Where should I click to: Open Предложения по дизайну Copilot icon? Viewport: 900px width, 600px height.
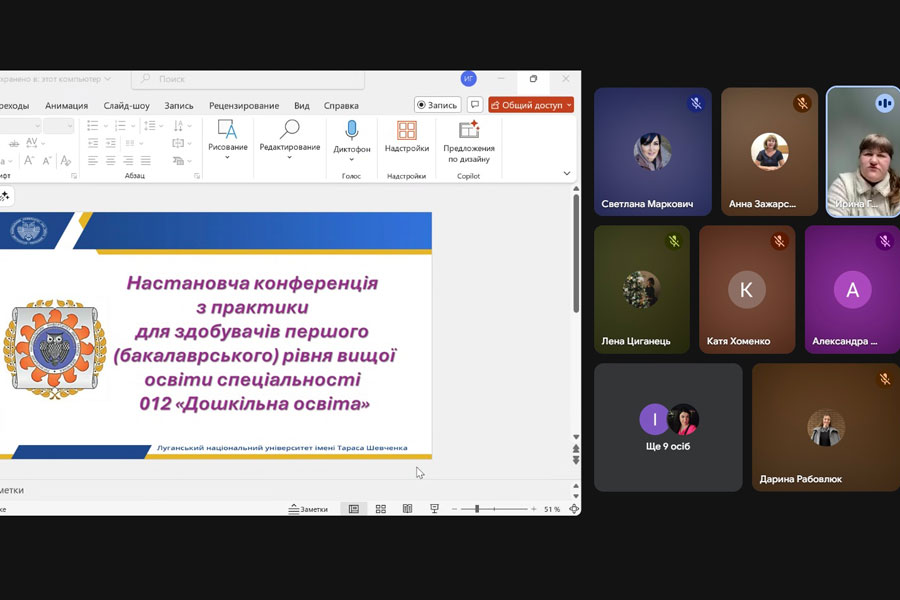point(469,131)
